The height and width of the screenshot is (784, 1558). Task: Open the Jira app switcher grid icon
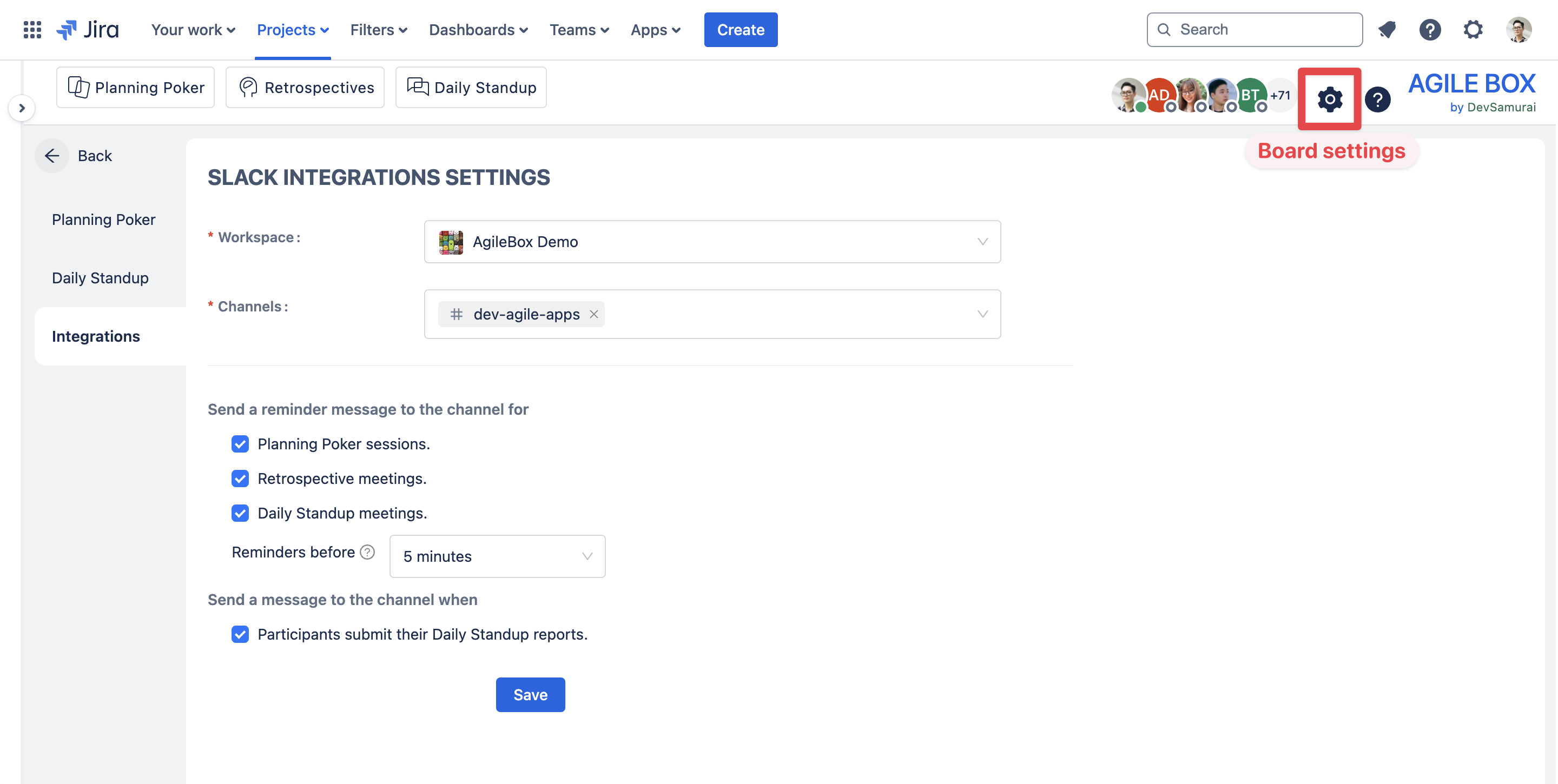[x=32, y=30]
